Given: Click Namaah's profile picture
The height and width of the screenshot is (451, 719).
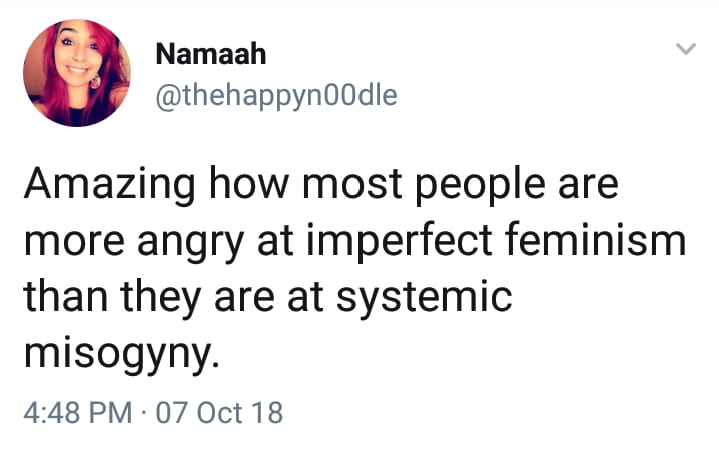Looking at the screenshot, I should [76, 75].
